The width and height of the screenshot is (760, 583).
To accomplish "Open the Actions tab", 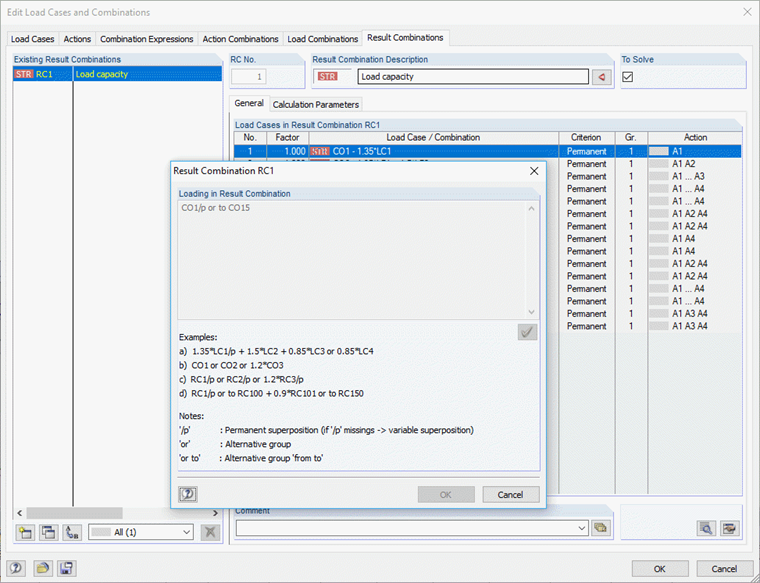I will point(77,39).
